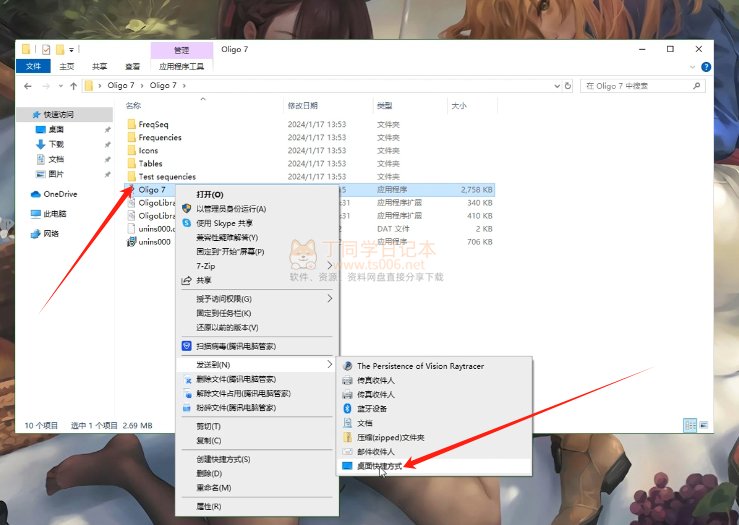Click the 删除文件(腾讯电脑管家) icon
The height and width of the screenshot is (525, 739).
188,379
